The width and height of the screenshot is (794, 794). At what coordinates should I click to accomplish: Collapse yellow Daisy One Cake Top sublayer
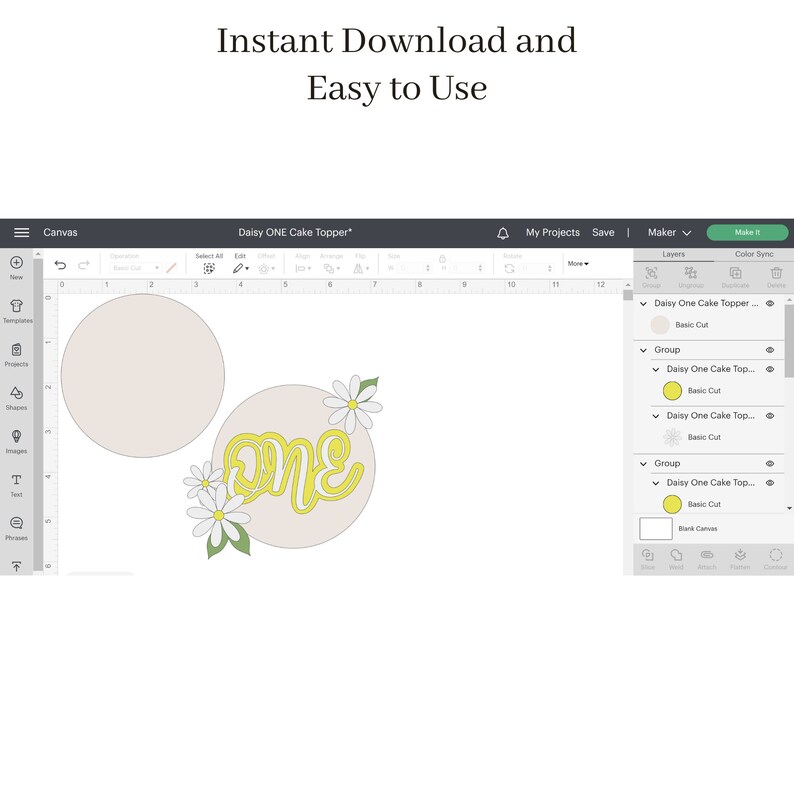coord(655,370)
